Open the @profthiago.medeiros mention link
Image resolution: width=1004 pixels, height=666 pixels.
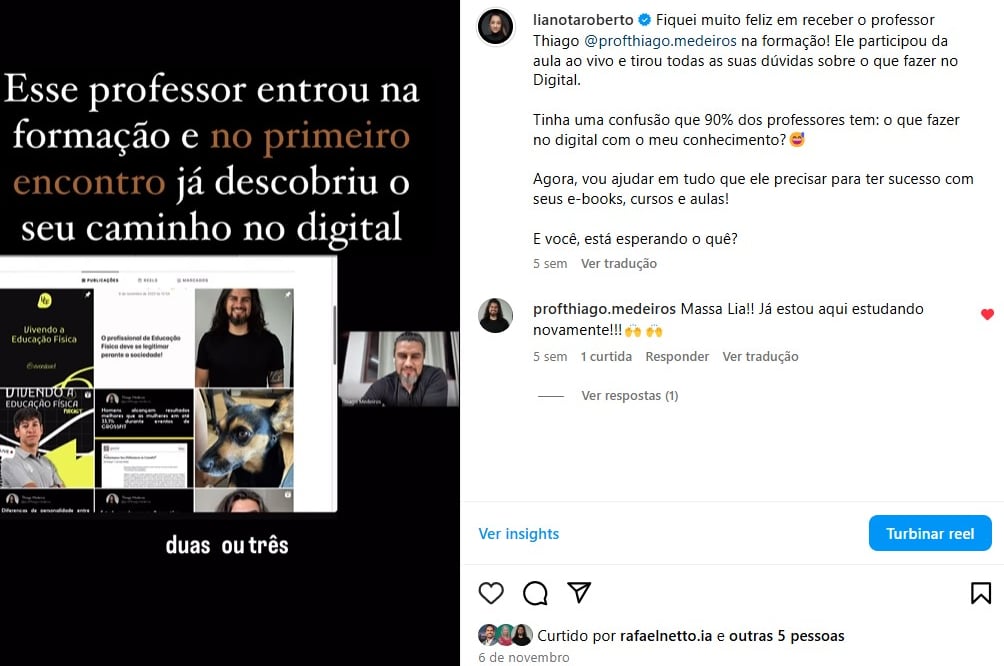(x=660, y=40)
